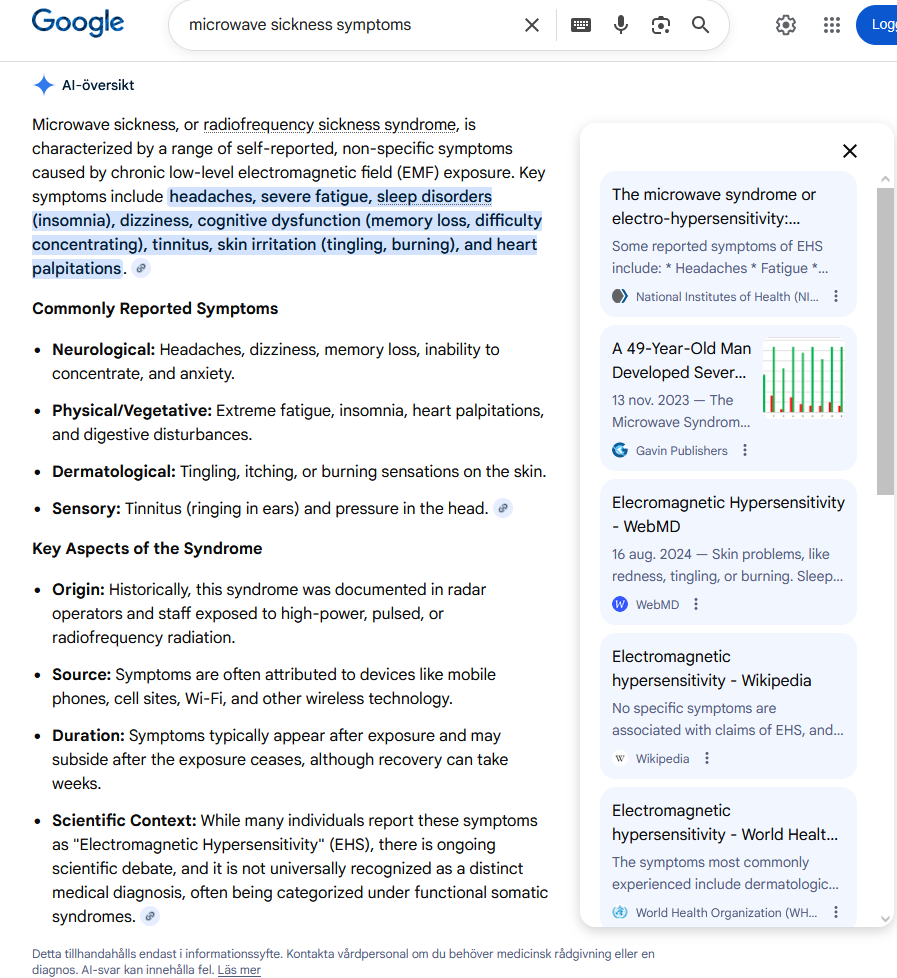Click the blue login button
This screenshot has height=978, width=897.
click(x=877, y=25)
